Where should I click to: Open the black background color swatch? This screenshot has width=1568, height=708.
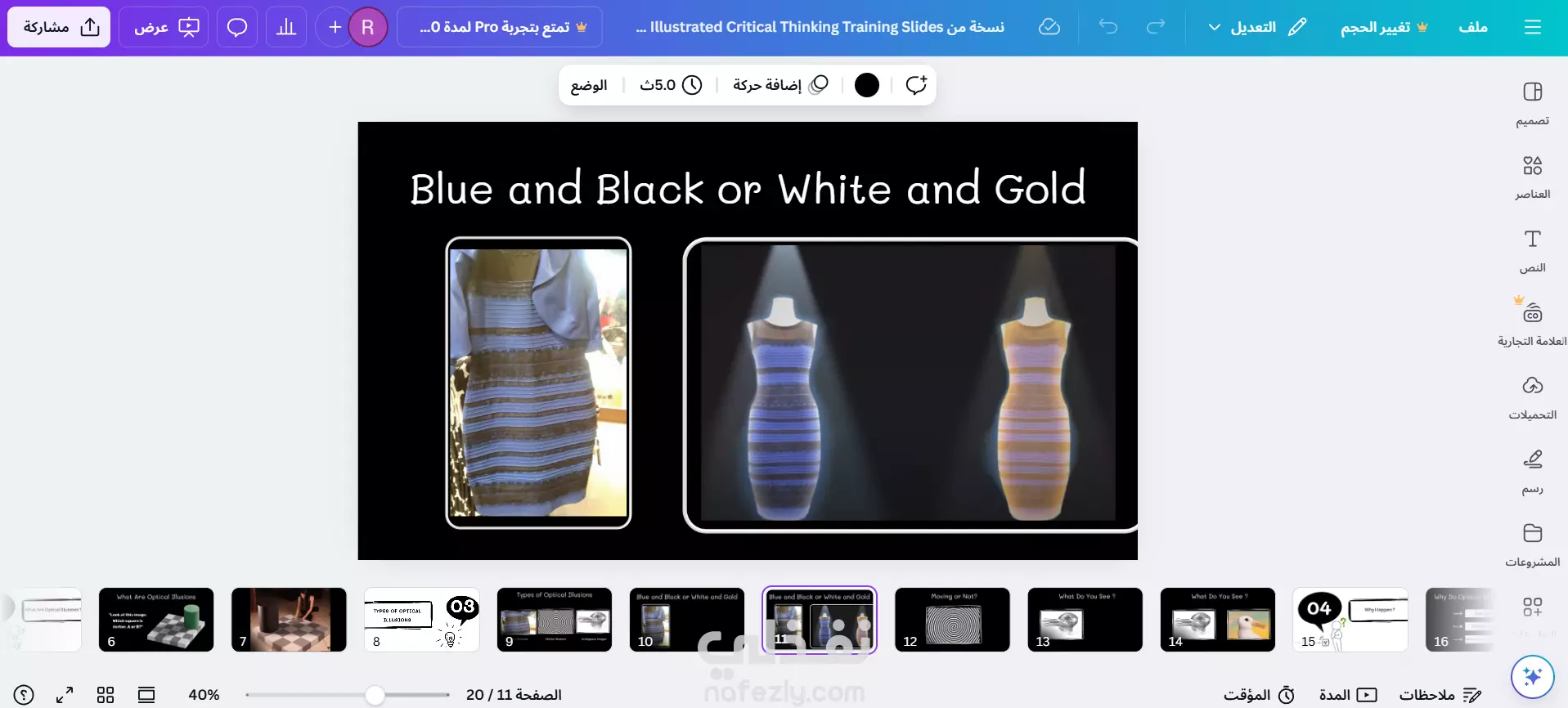click(867, 85)
